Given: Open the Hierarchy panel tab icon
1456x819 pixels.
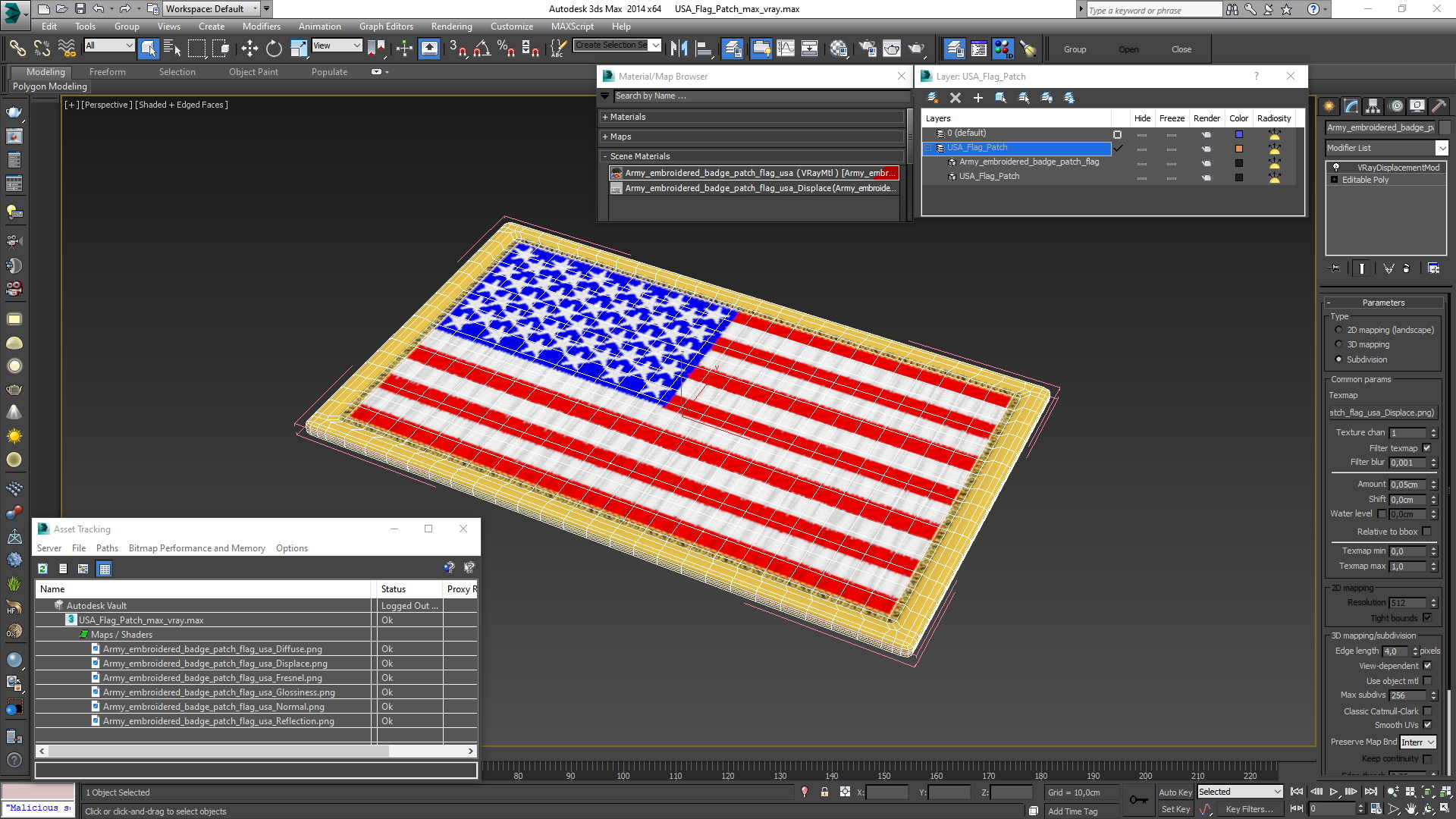Looking at the screenshot, I should (x=1373, y=106).
